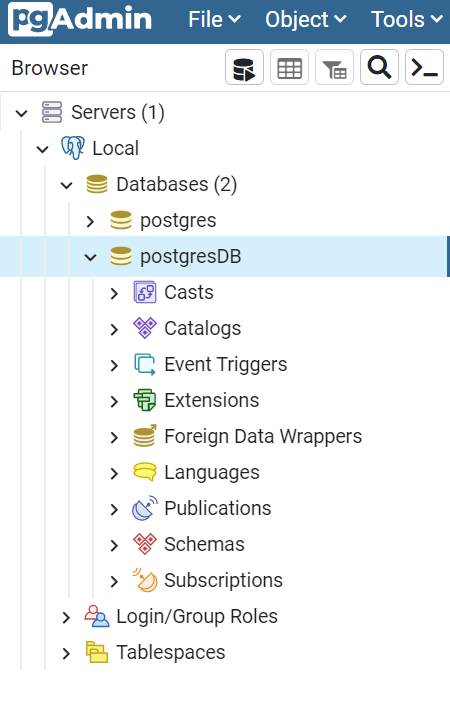This screenshot has height=707, width=450.
Task: Select the "Event Triggers" label
Action: click(x=225, y=365)
